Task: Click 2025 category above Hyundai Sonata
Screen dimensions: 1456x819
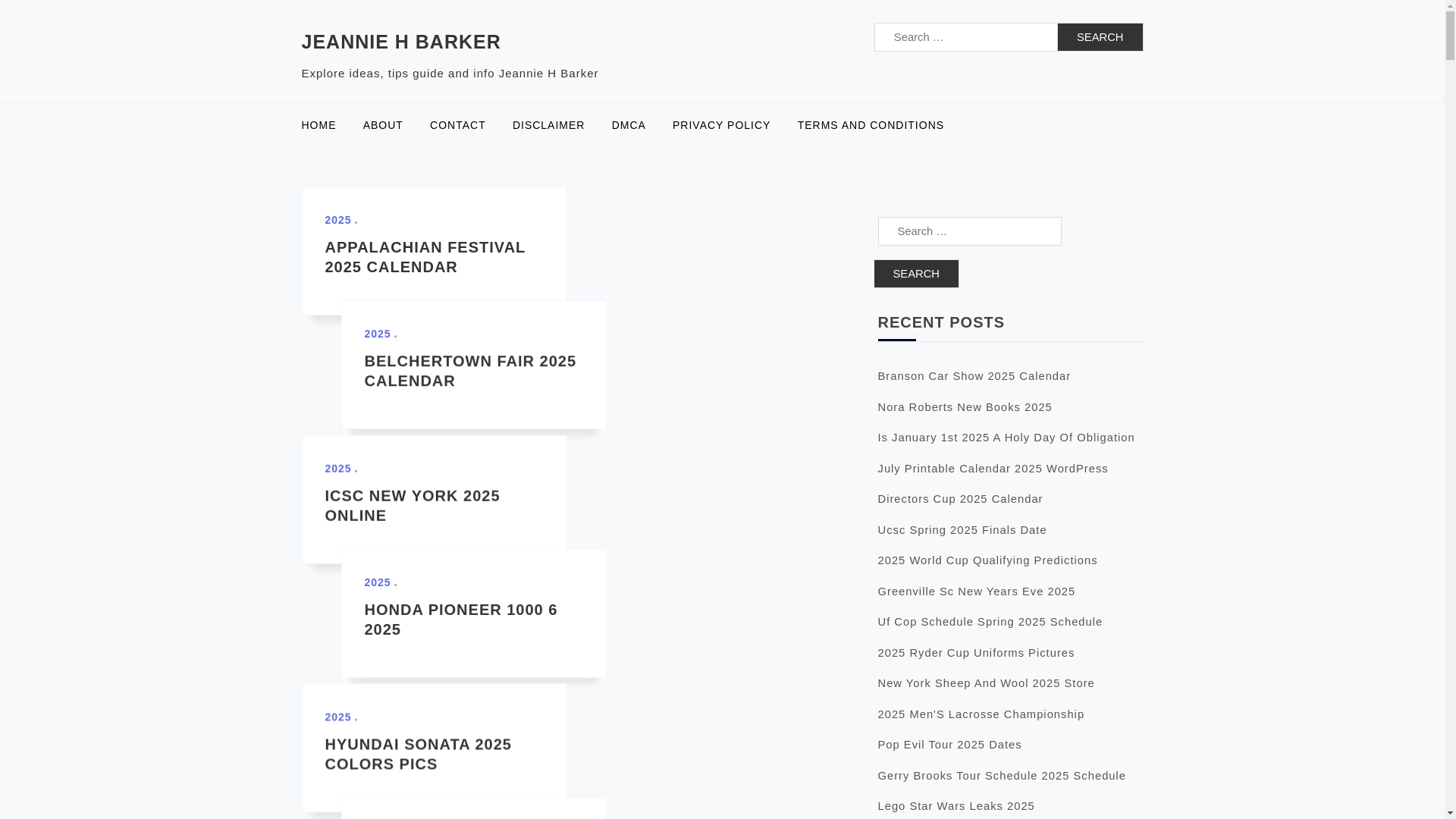Action: (338, 717)
